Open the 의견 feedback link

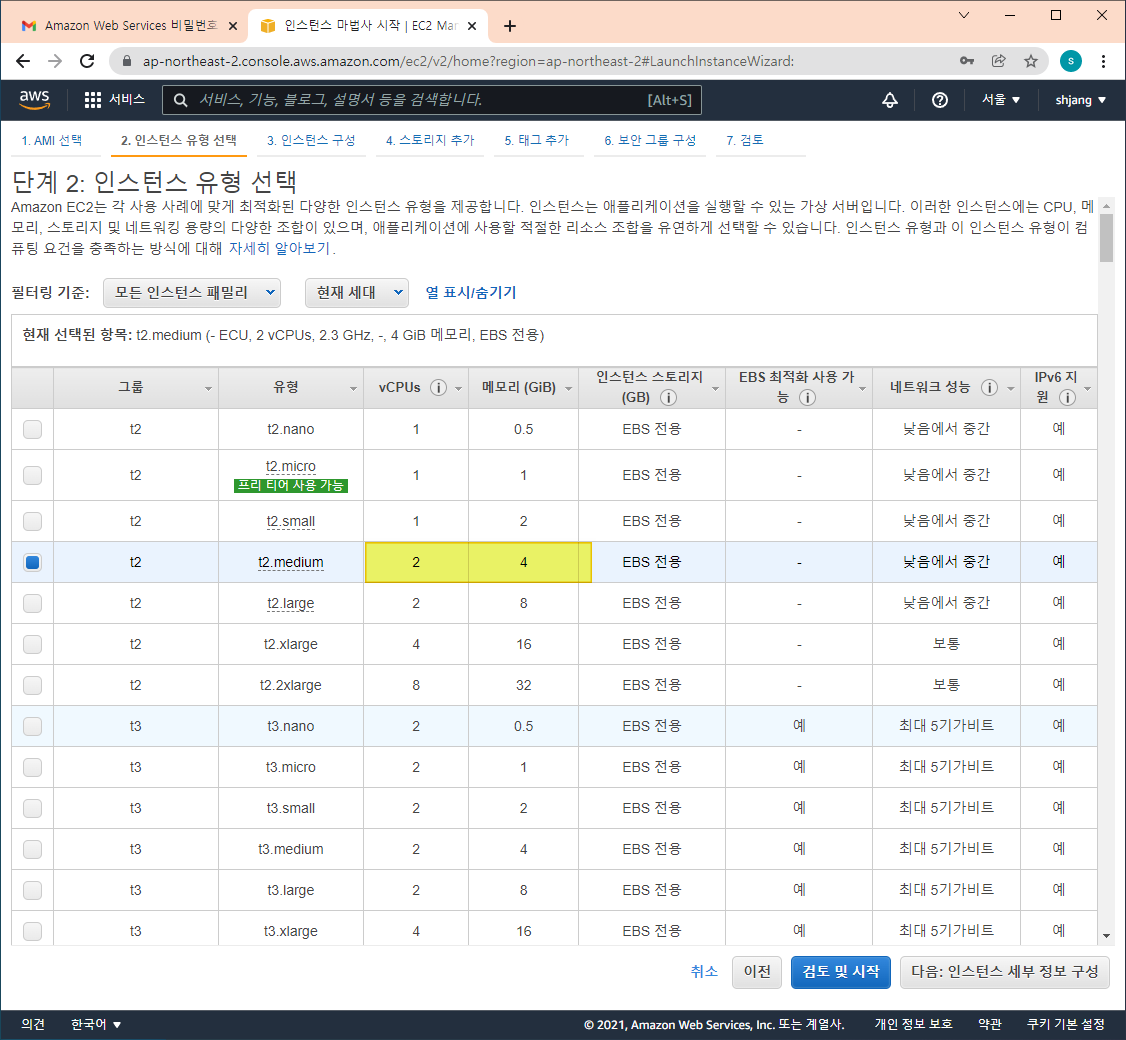33,1024
